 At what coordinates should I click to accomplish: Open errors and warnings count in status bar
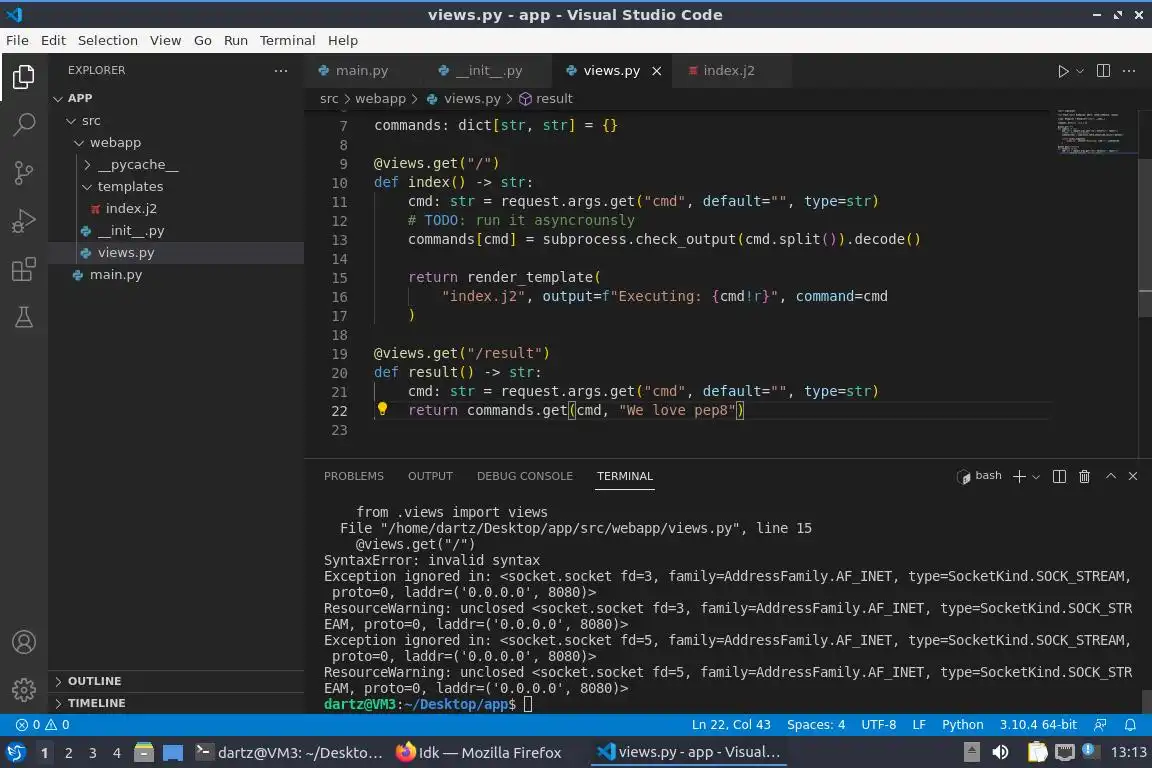43,725
